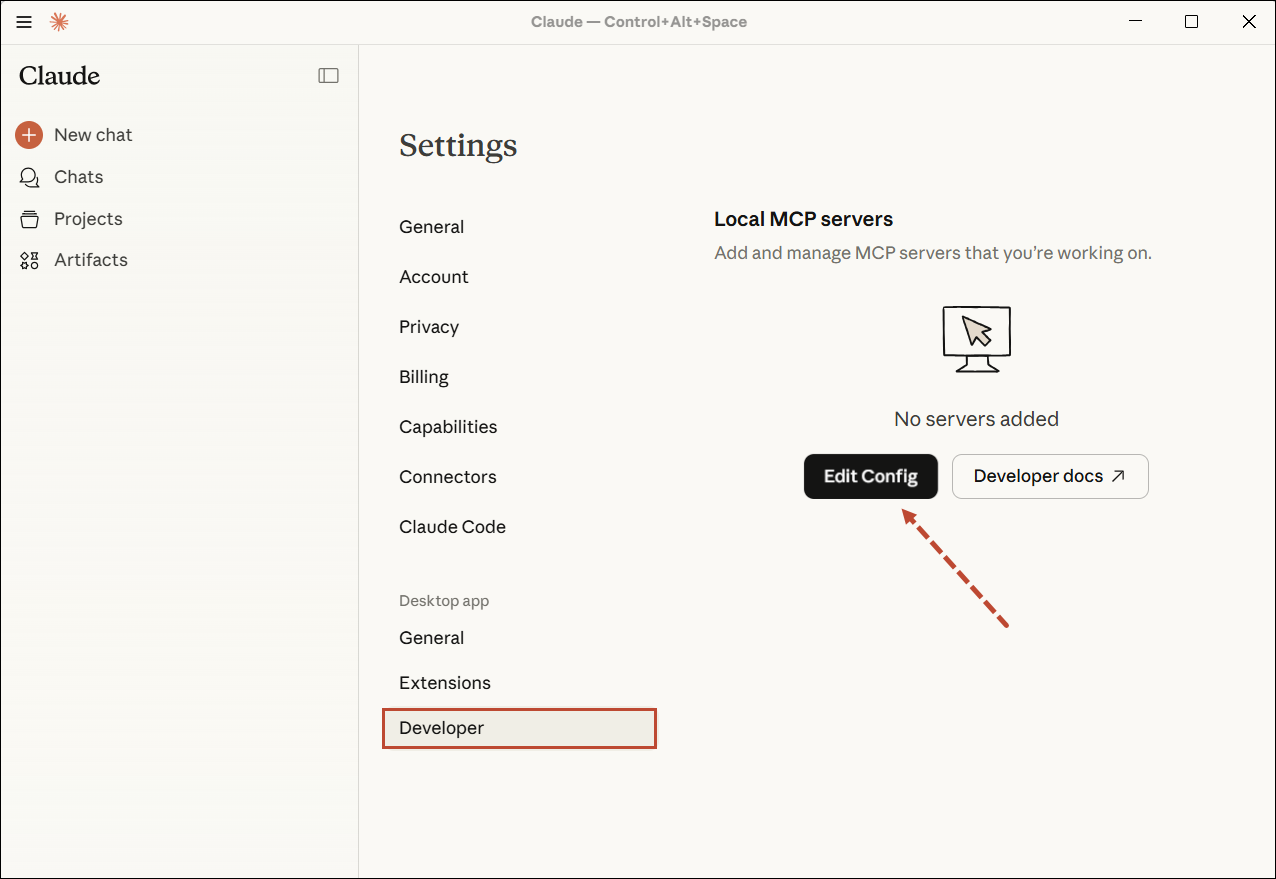The image size is (1276, 879).
Task: Click the Edit Config button
Action: point(871,476)
